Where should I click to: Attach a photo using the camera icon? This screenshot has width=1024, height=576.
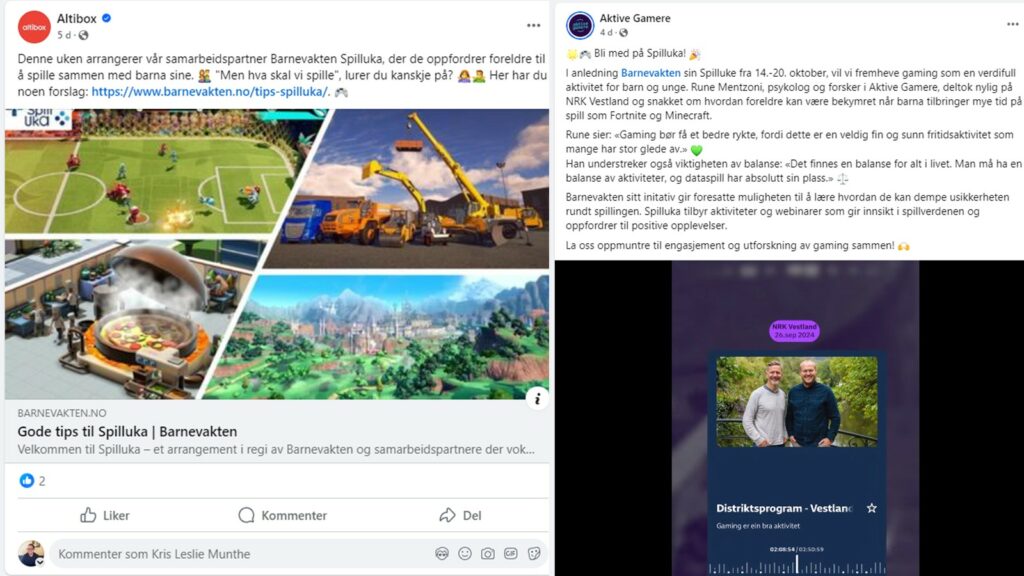click(488, 554)
